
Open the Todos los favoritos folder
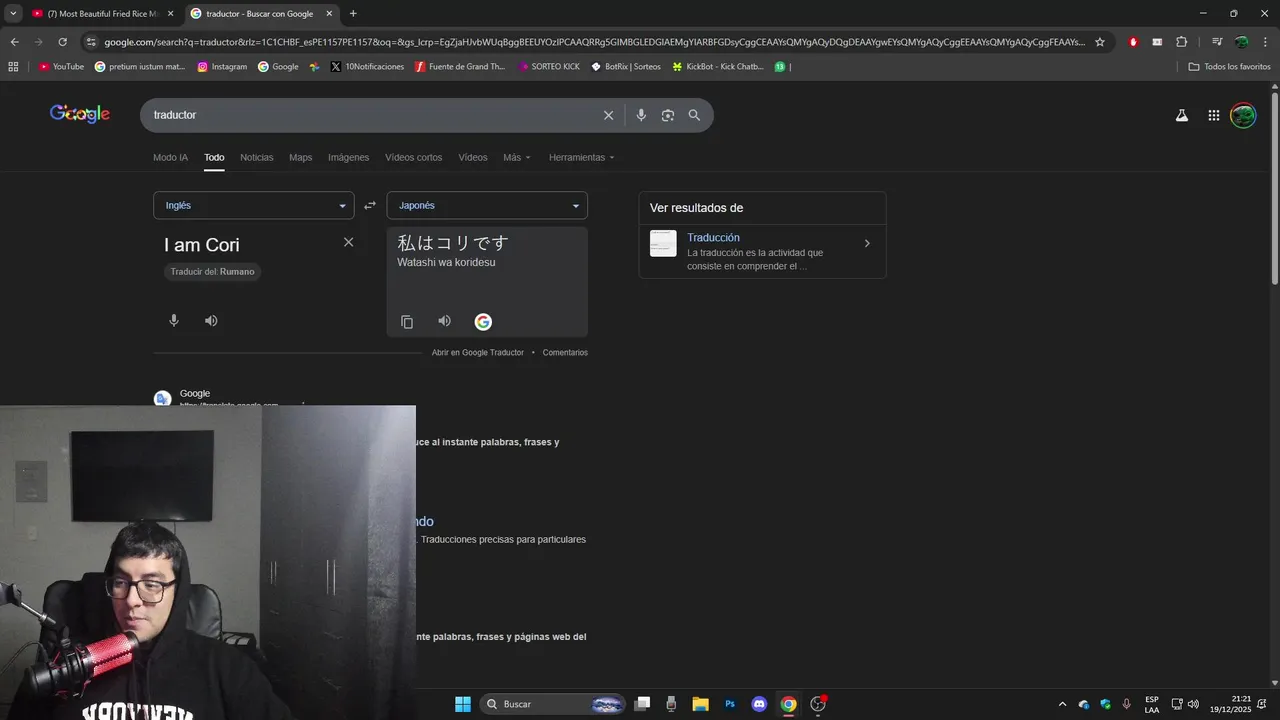coord(1230,67)
